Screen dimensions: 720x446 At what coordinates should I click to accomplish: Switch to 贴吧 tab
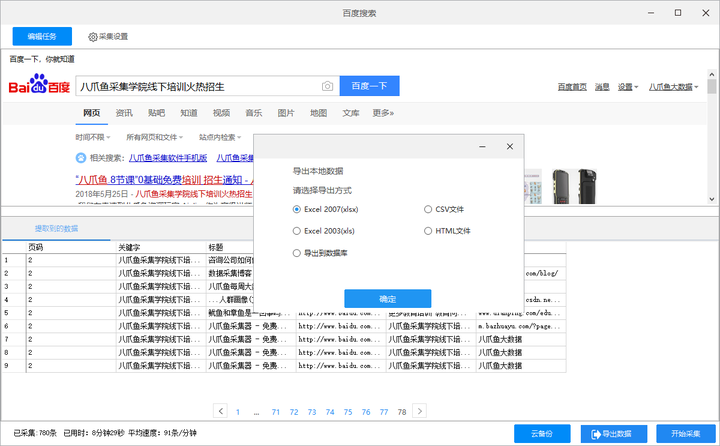click(x=157, y=113)
